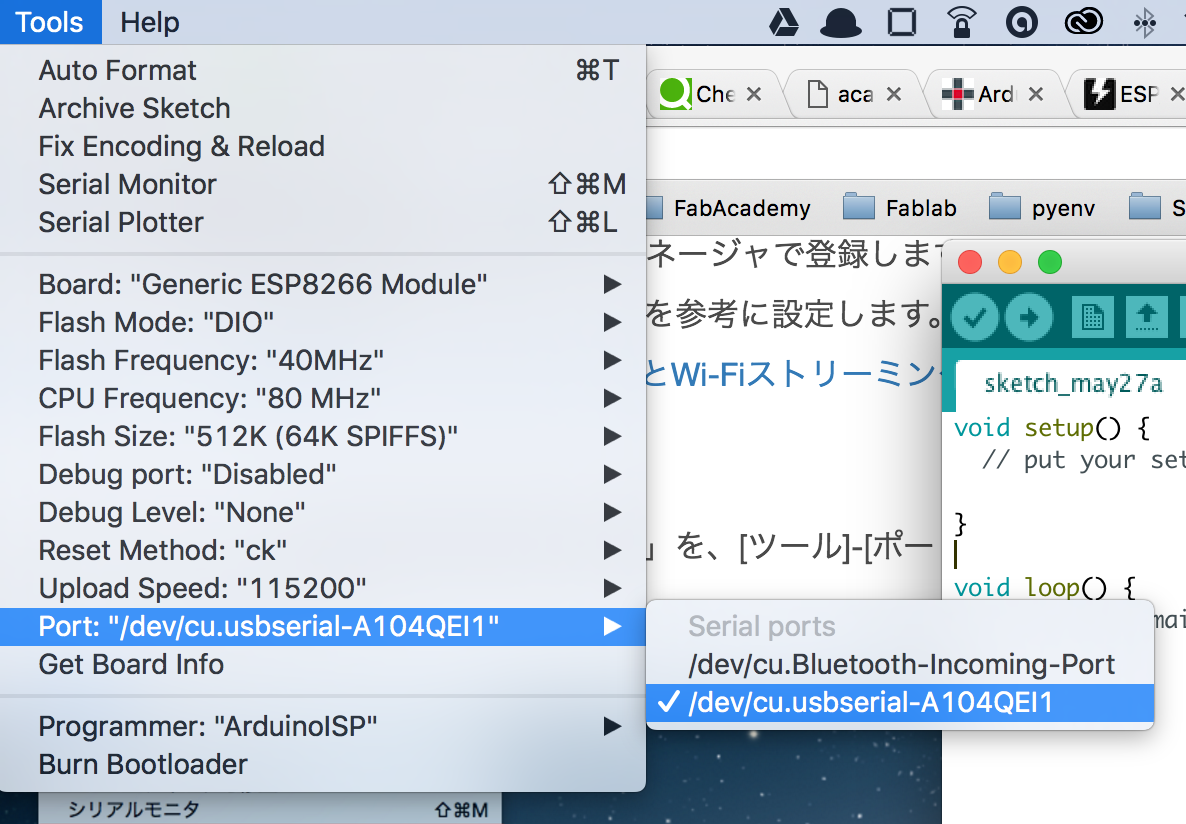Click circular swirl icon in menu bar
The image size is (1186, 824).
pos(1021,22)
